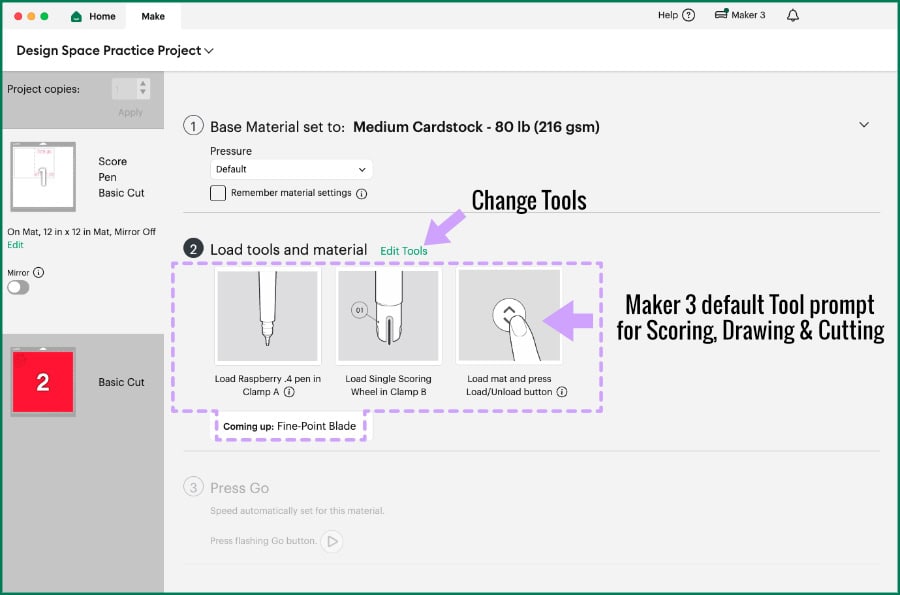This screenshot has height=595, width=900.
Task: Click the pen loading illustration
Action: click(267, 316)
